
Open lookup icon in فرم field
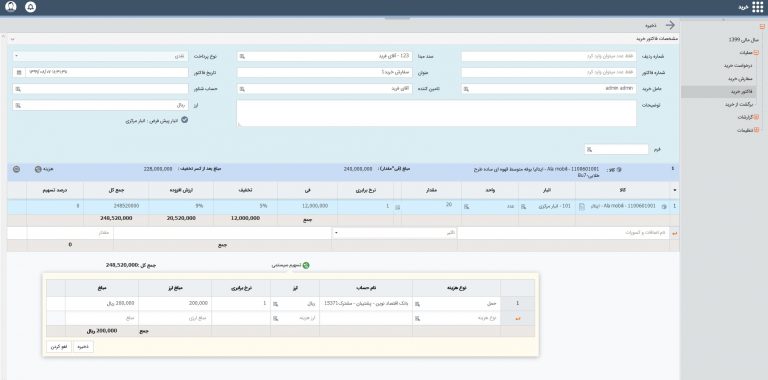[589, 149]
